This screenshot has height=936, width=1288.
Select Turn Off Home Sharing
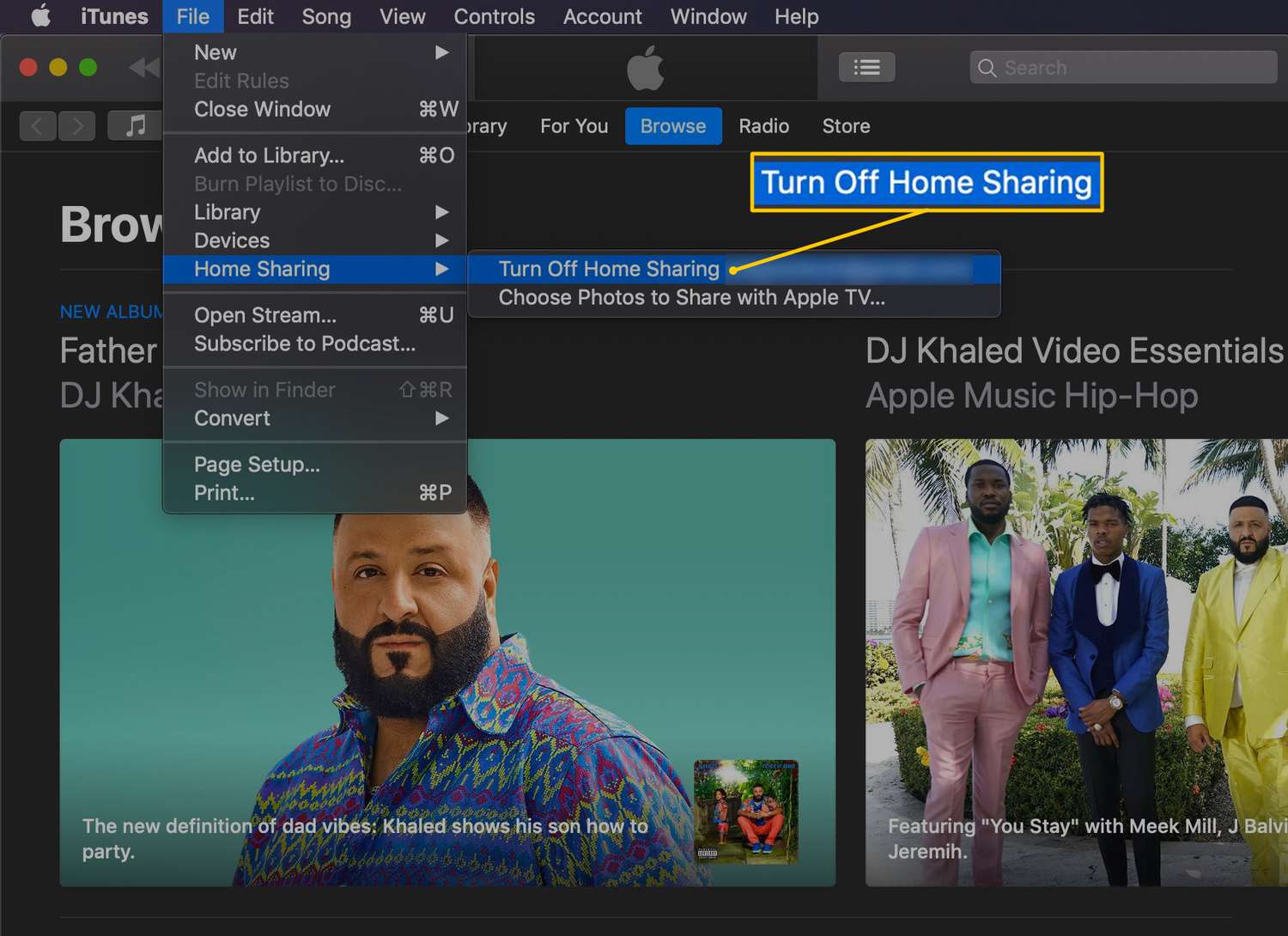coord(609,269)
